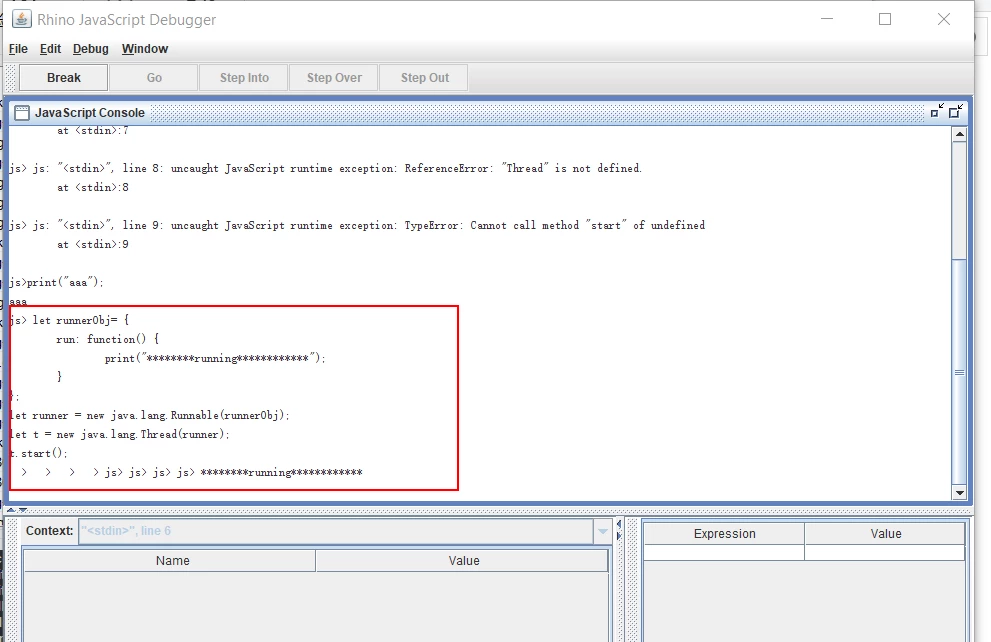
Task: Open the Edit menu
Action: click(x=50, y=49)
